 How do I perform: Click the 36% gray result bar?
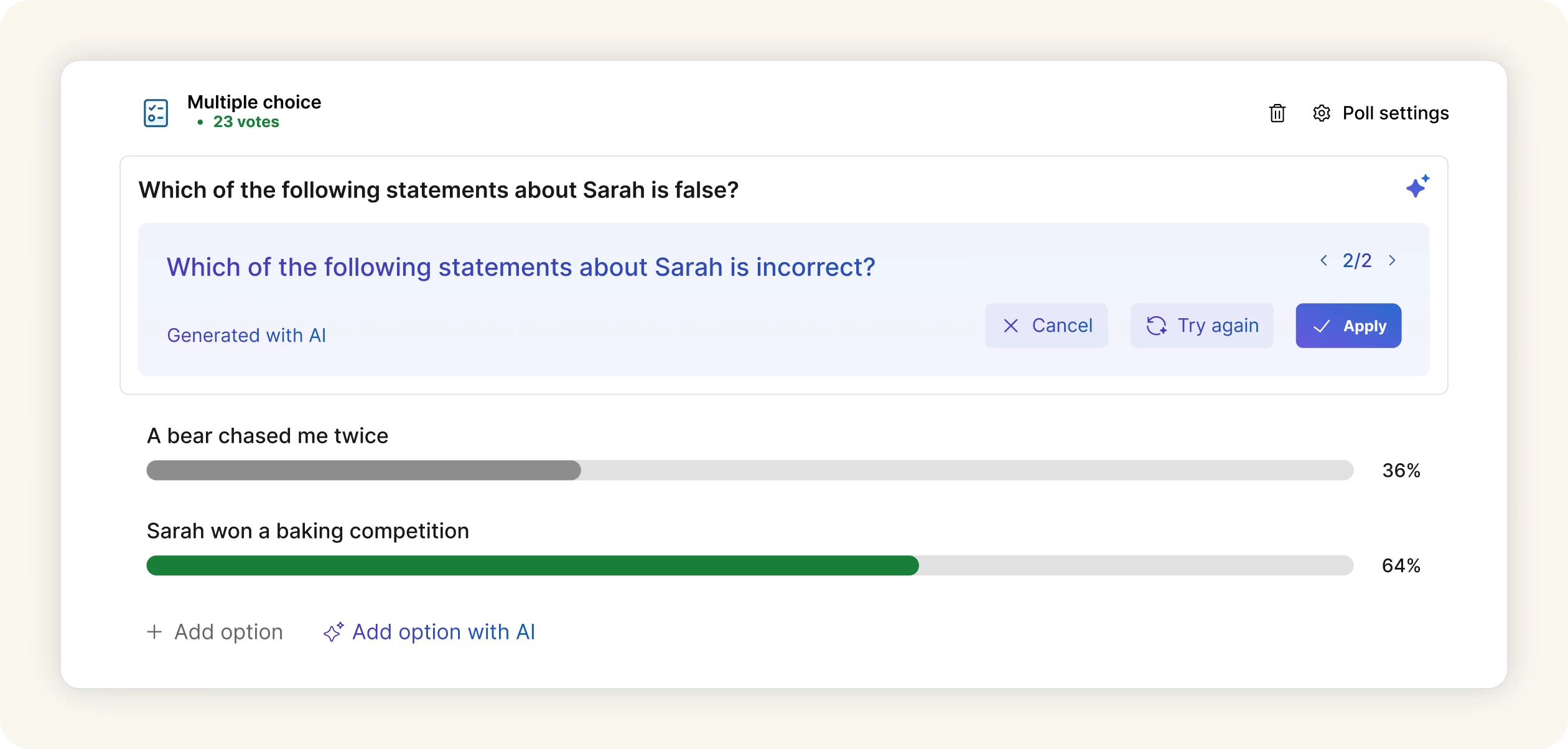(x=363, y=470)
